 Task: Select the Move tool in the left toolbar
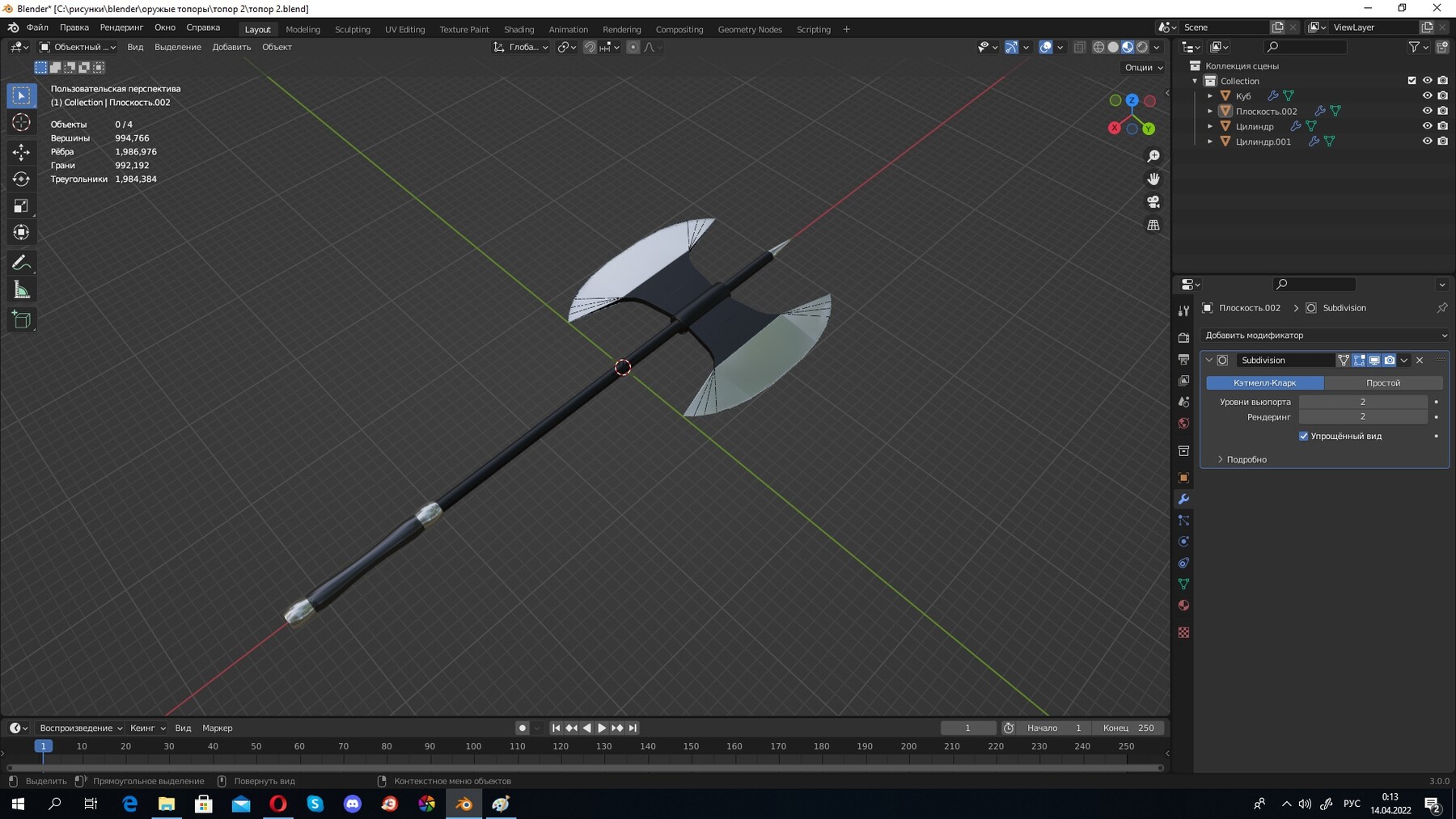pyautogui.click(x=22, y=150)
